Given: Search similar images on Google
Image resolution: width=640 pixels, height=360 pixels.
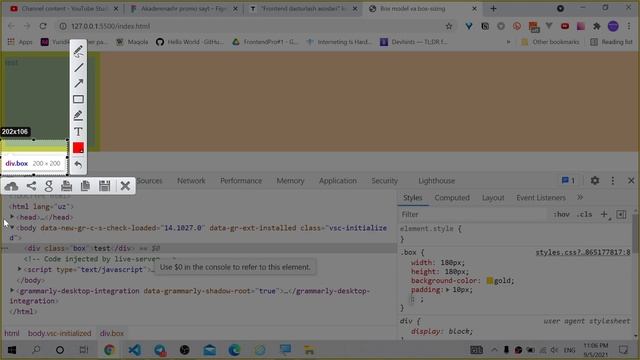Looking at the screenshot, I should click(x=49, y=186).
